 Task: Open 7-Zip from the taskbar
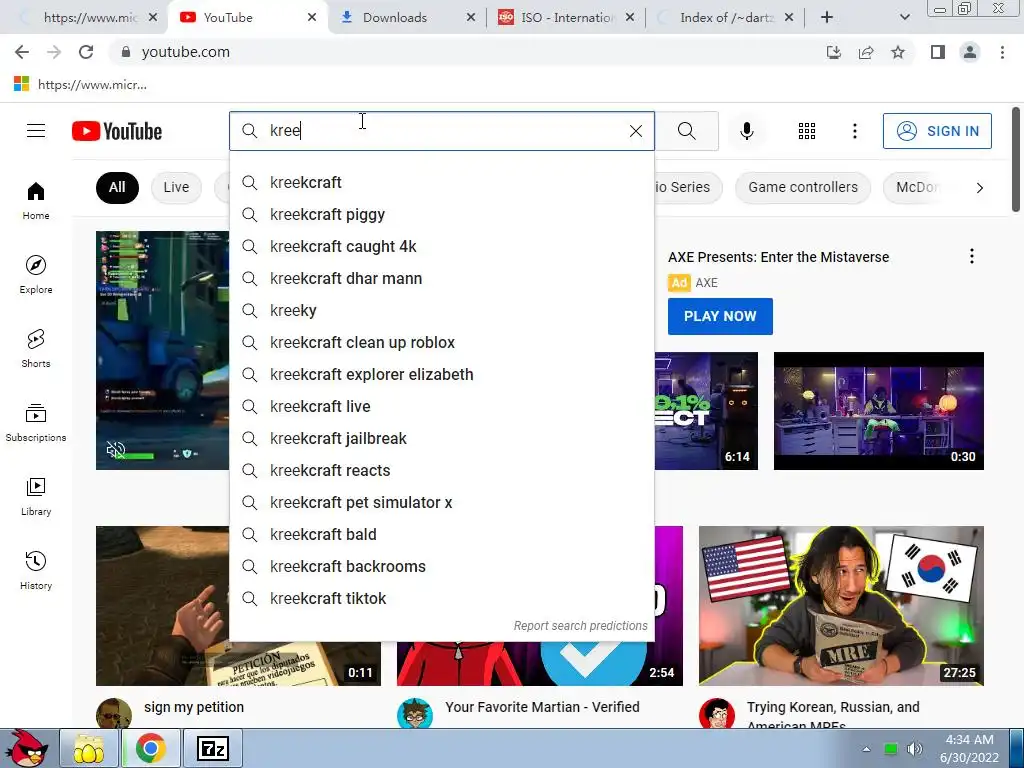[x=213, y=748]
